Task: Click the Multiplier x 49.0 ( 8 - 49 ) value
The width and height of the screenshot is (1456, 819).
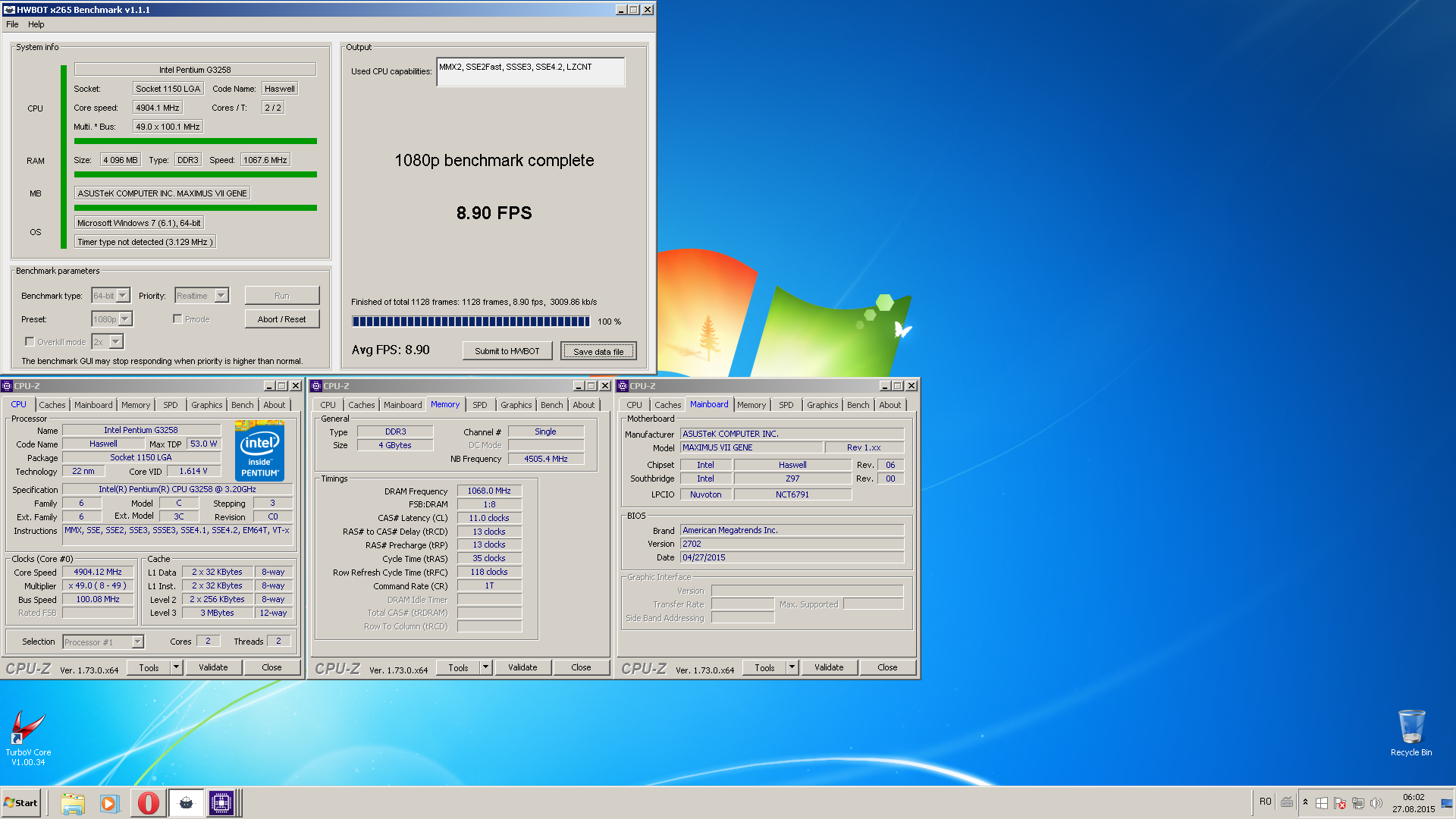Action: tap(98, 586)
